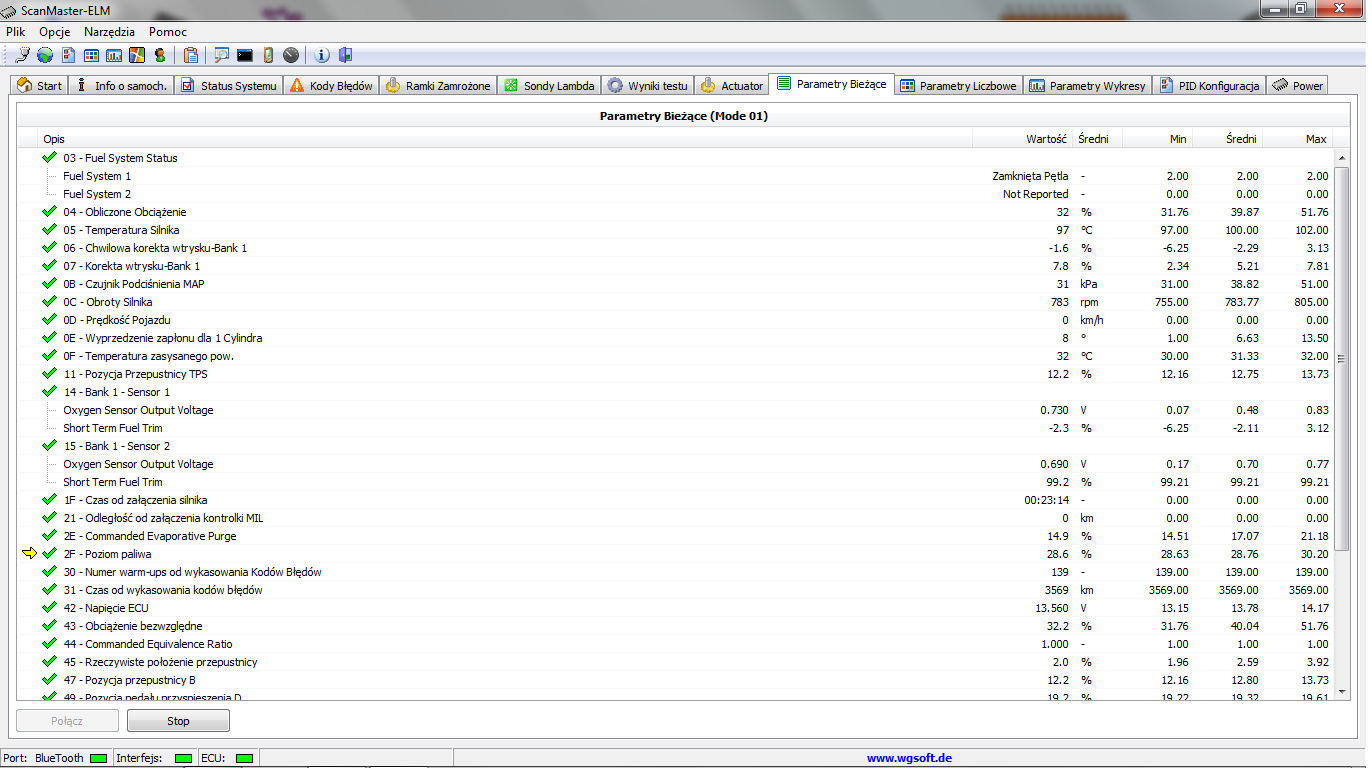1372x768 pixels.
Task: Click the connection cable icon in toolbar
Action: coord(23,55)
